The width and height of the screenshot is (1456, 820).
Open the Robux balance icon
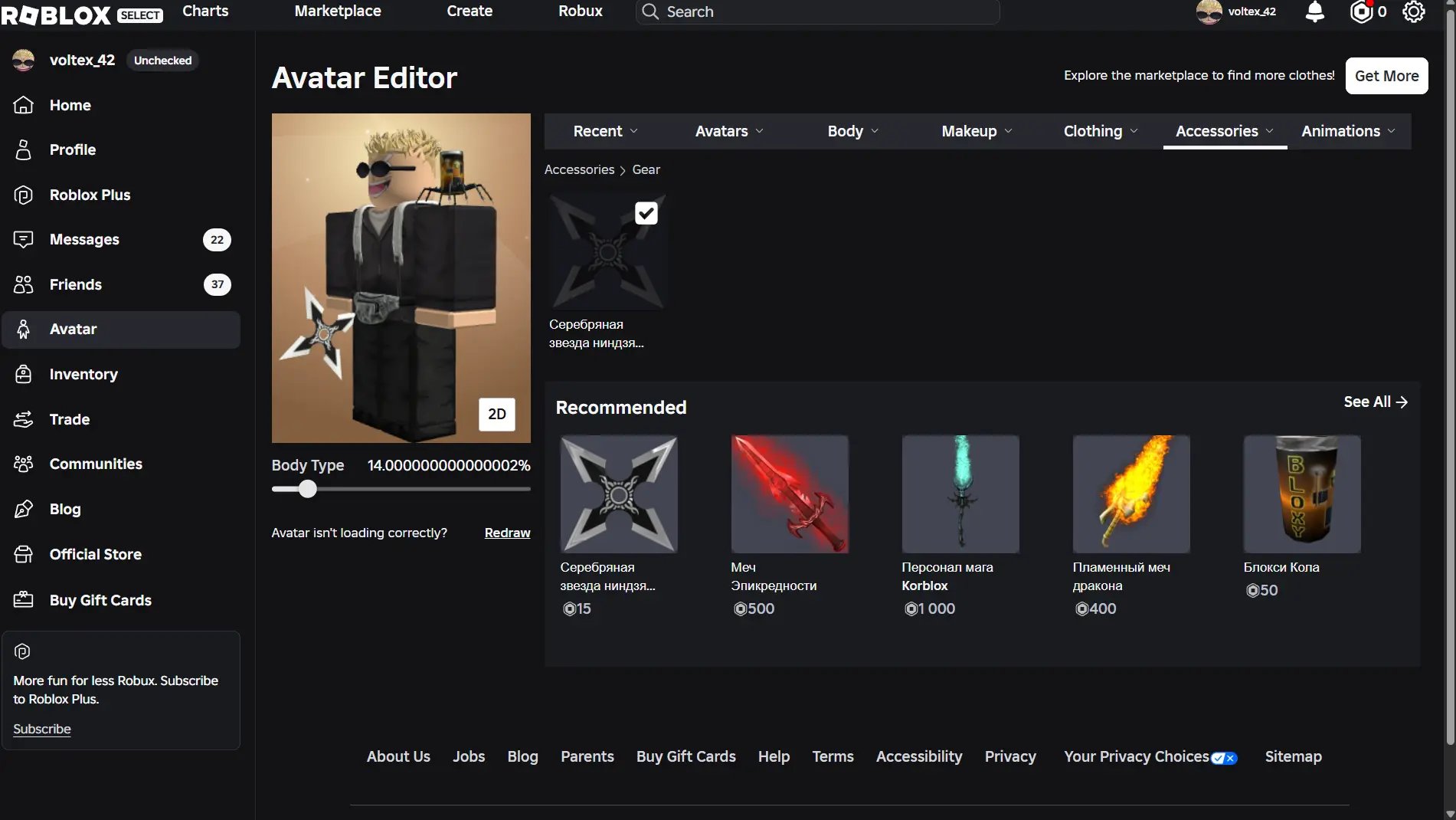(x=1361, y=11)
